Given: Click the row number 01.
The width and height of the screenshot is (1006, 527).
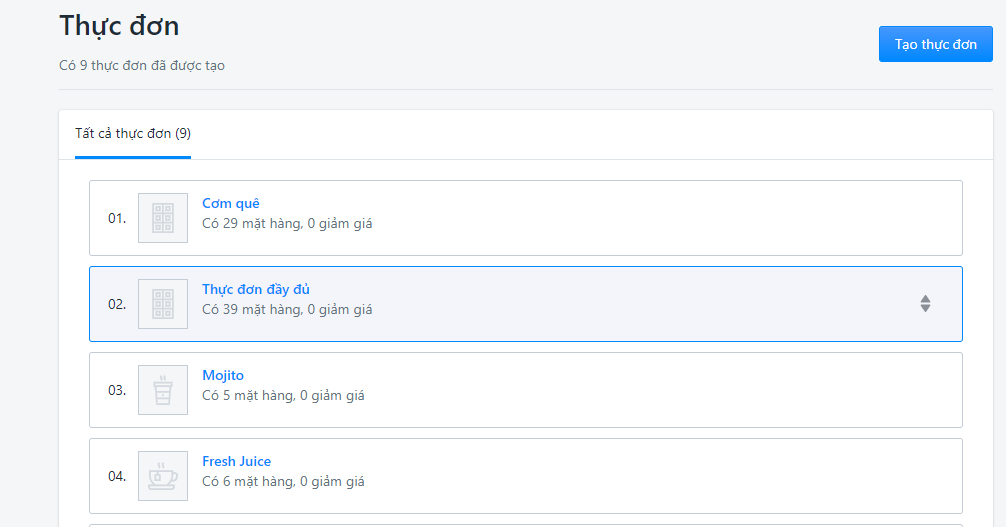Looking at the screenshot, I should (x=117, y=218).
